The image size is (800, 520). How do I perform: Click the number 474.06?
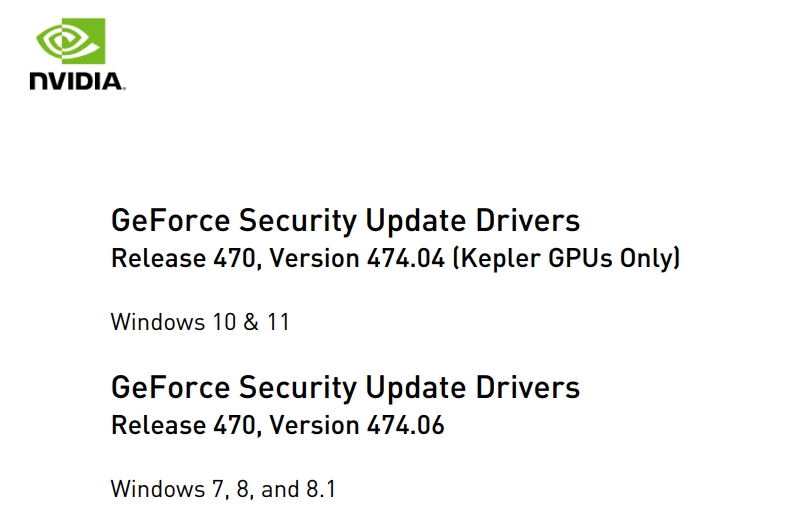pyautogui.click(x=406, y=426)
